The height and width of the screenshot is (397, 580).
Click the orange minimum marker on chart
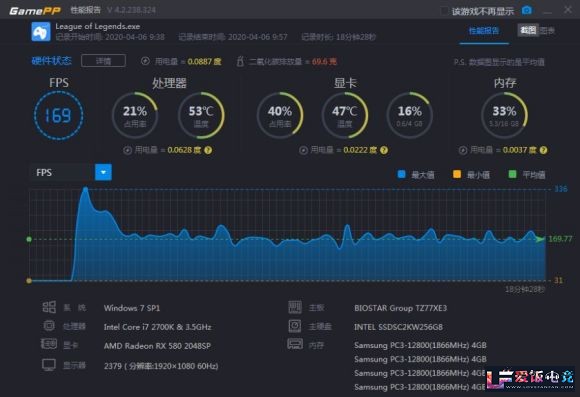[x=29, y=281]
